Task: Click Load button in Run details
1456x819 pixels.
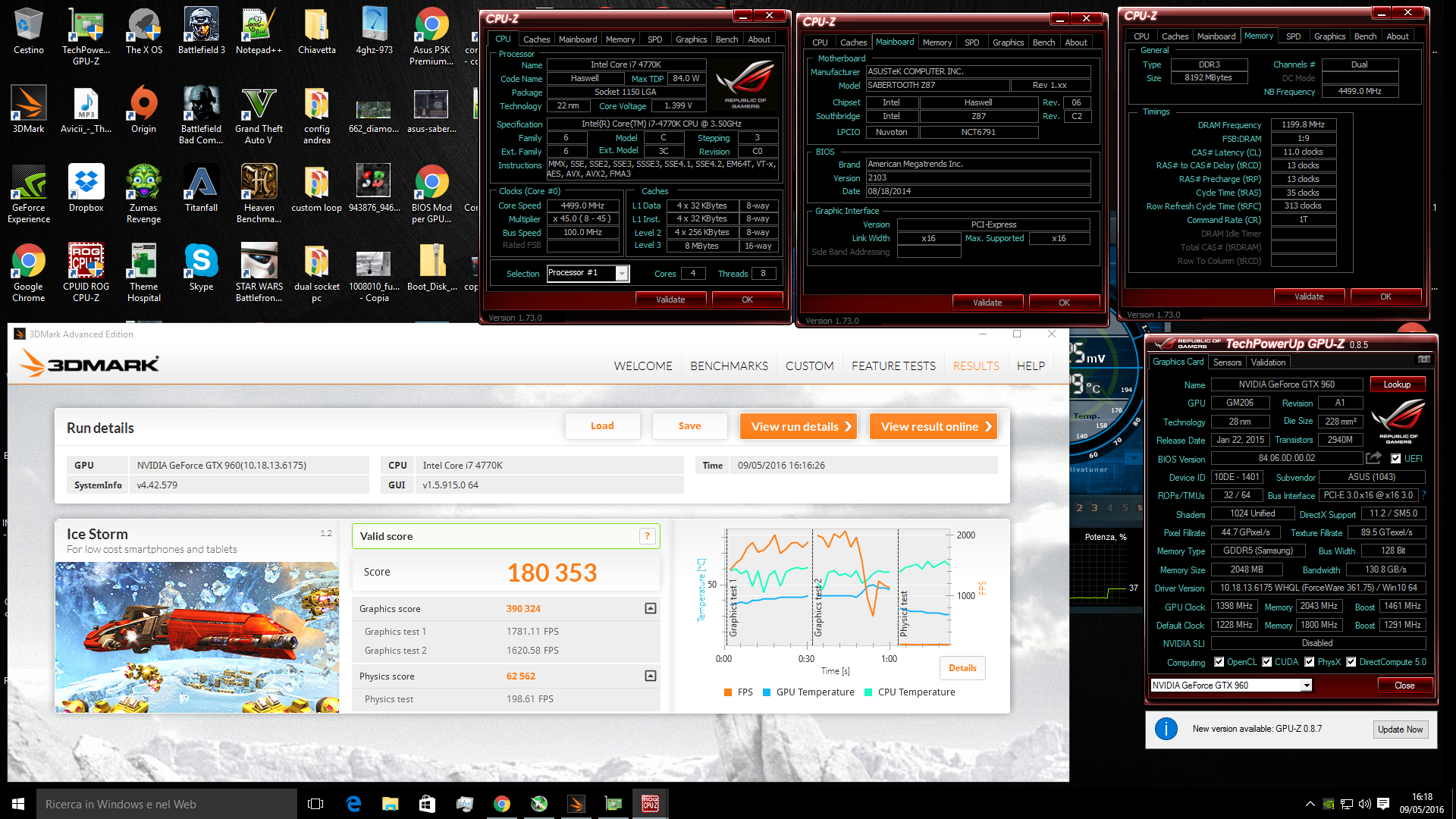Action: [602, 426]
